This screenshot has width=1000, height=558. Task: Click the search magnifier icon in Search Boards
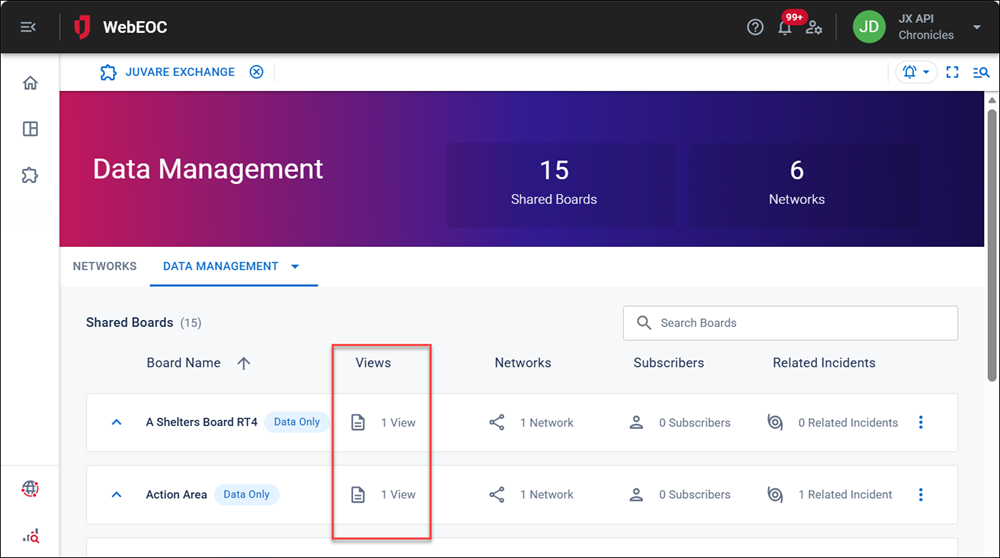coord(644,323)
